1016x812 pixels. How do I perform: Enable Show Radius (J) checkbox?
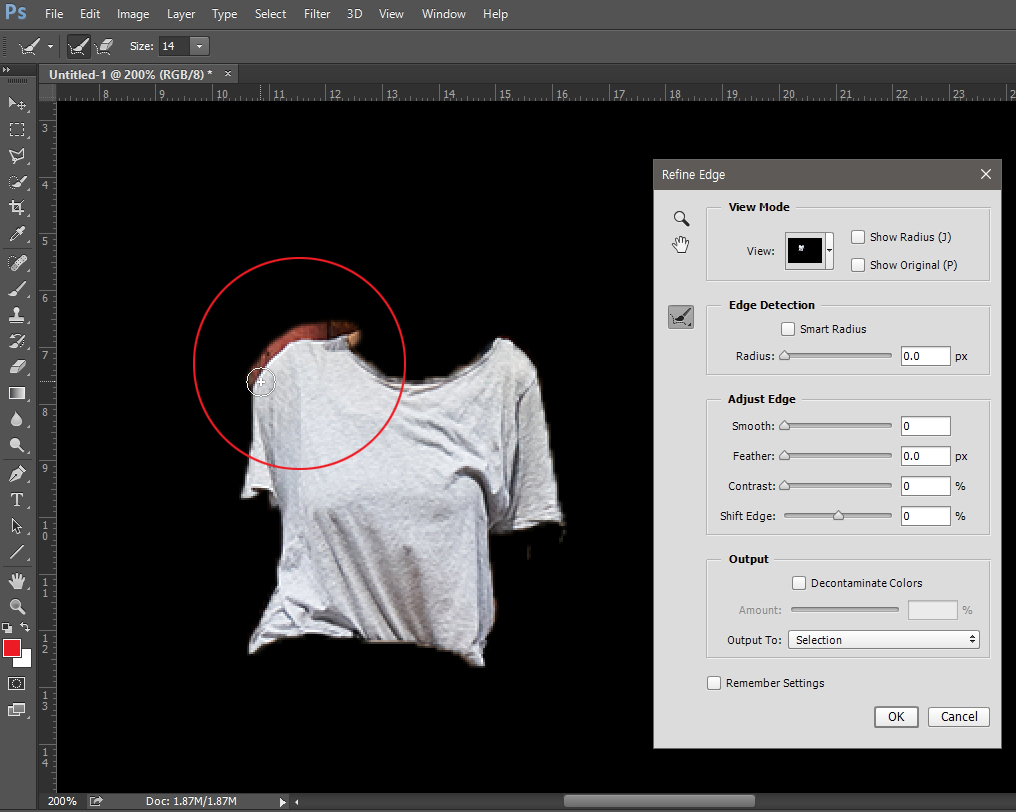pos(858,237)
